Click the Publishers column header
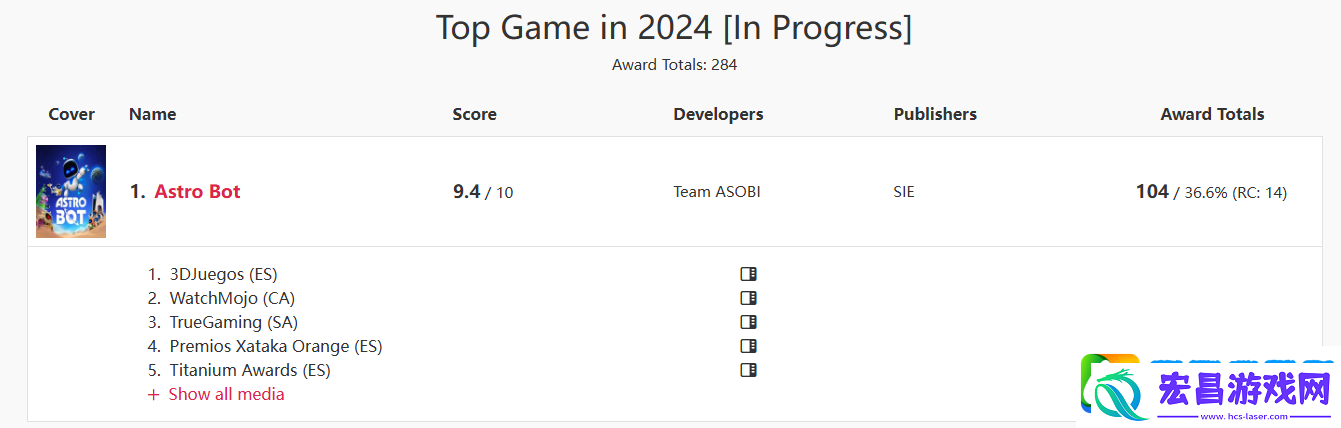Screen dimensions: 1341x428 (x=935, y=114)
